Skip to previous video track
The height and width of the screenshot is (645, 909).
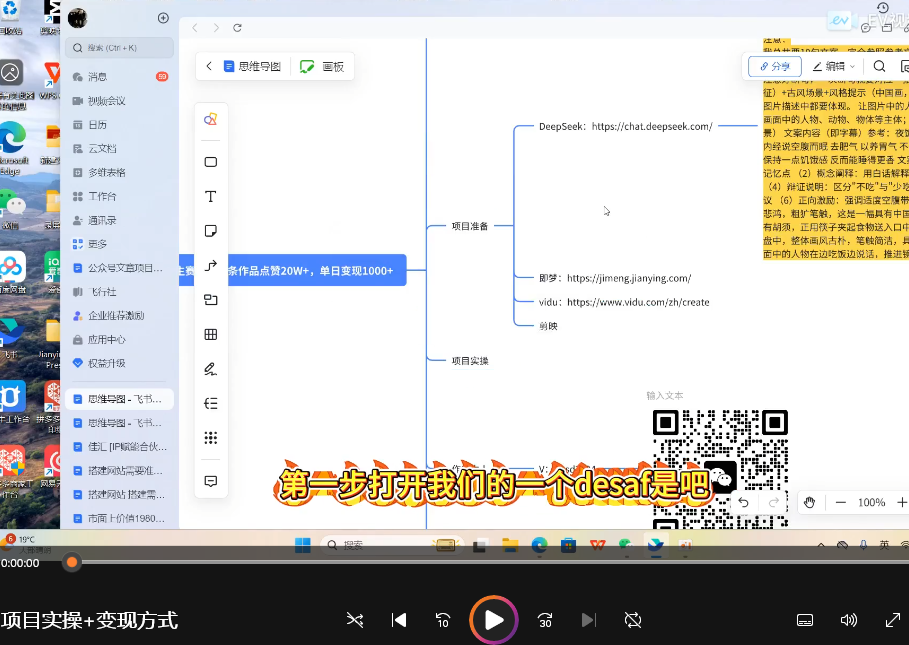coord(398,620)
